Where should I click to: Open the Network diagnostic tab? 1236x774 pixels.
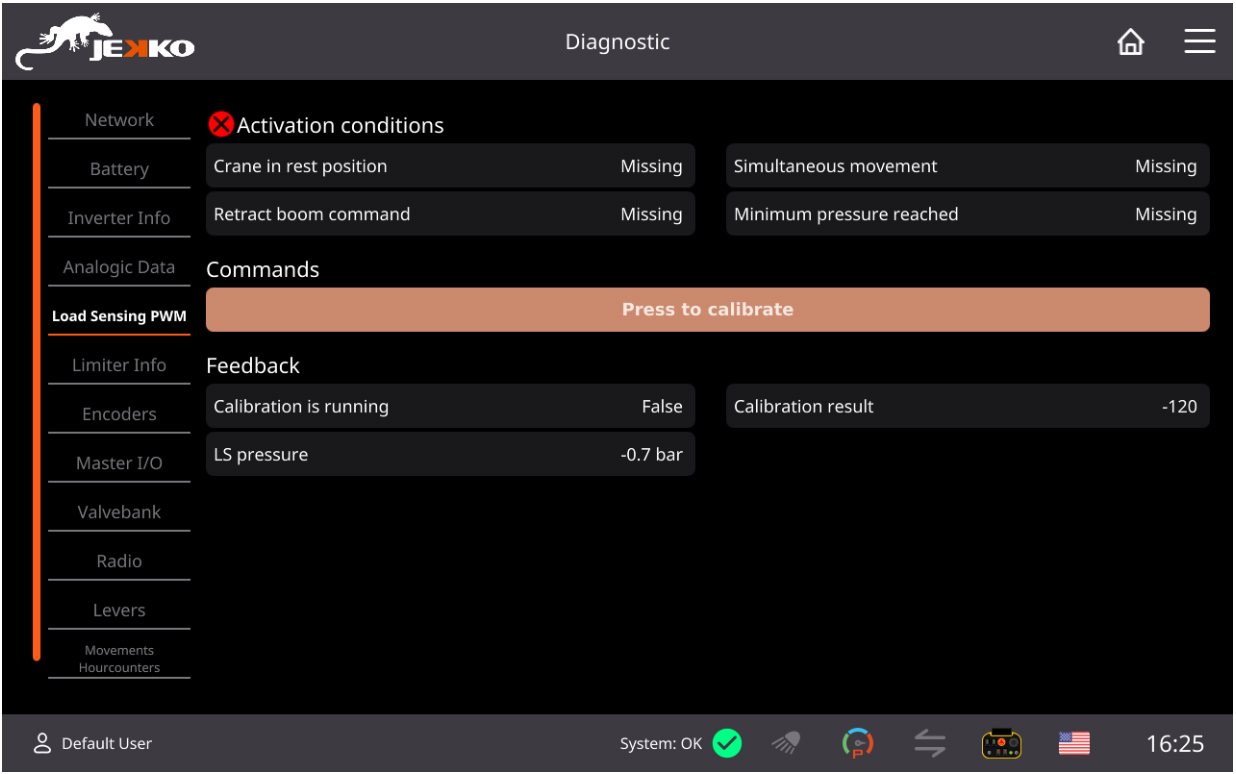tap(119, 120)
